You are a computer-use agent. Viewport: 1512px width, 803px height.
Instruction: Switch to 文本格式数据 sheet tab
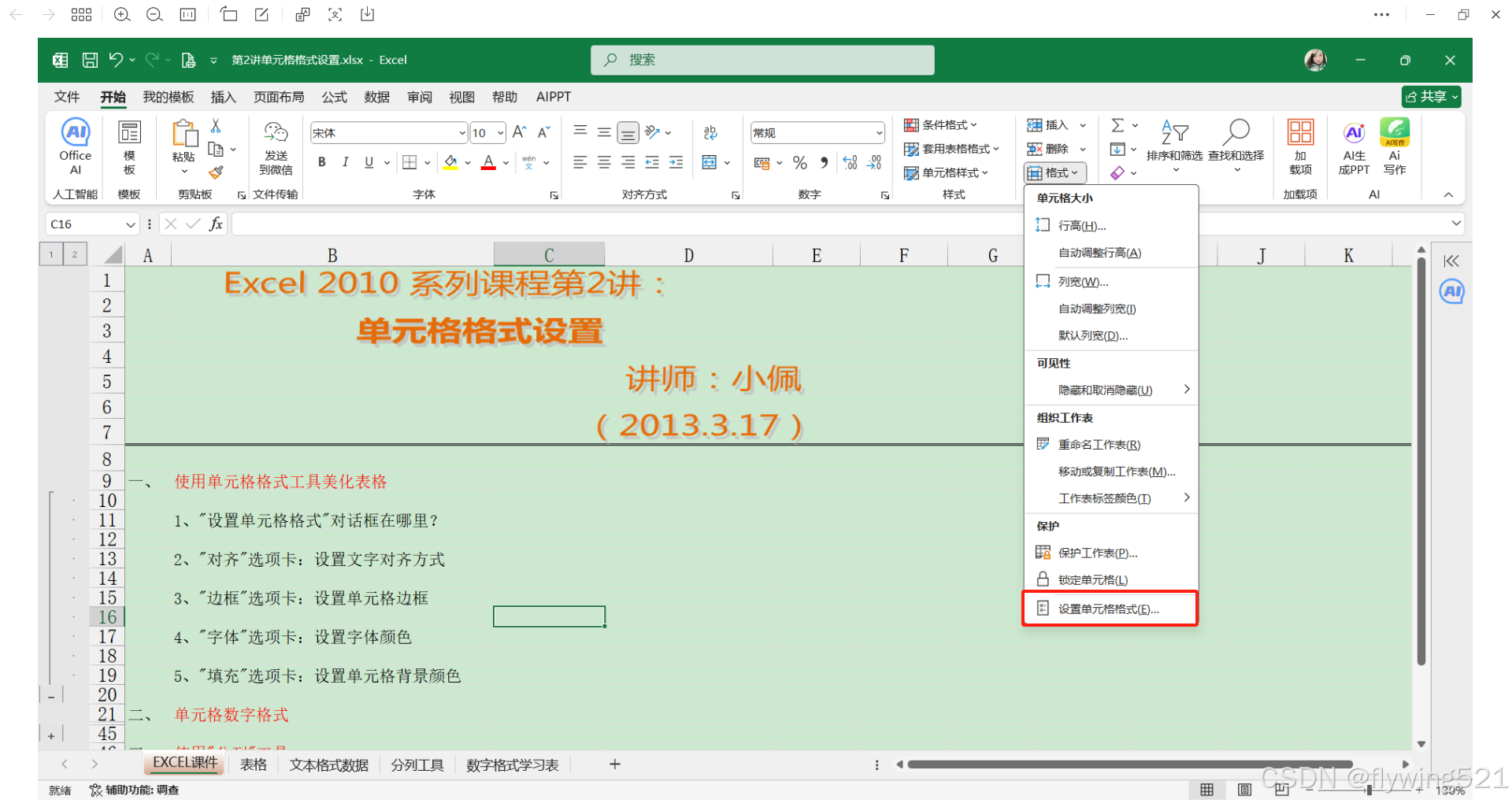pos(329,764)
